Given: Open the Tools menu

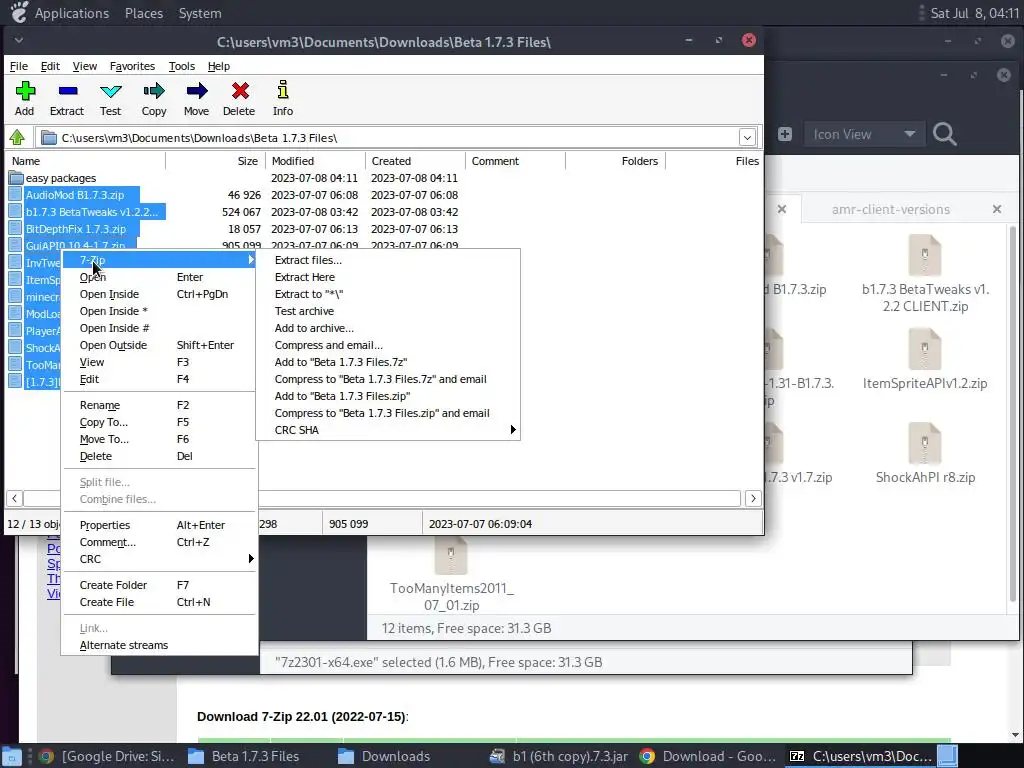Looking at the screenshot, I should 182,66.
